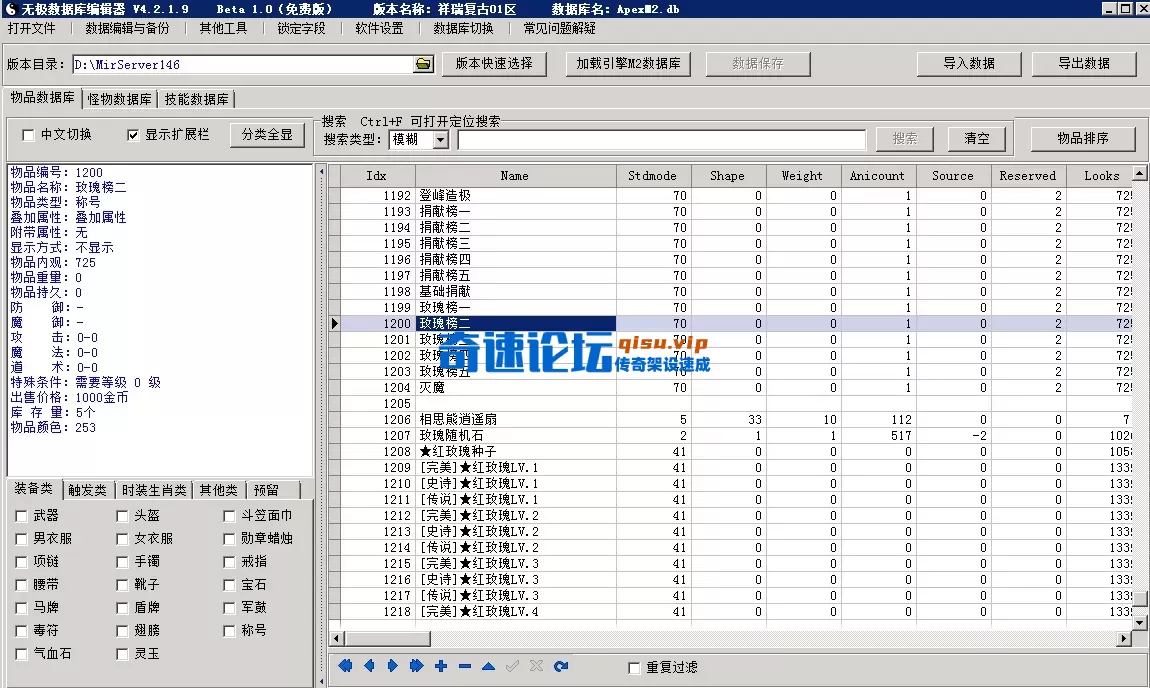Image resolution: width=1150 pixels, height=688 pixels.
Task: Browse for version directory folder icon
Action: click(x=423, y=65)
